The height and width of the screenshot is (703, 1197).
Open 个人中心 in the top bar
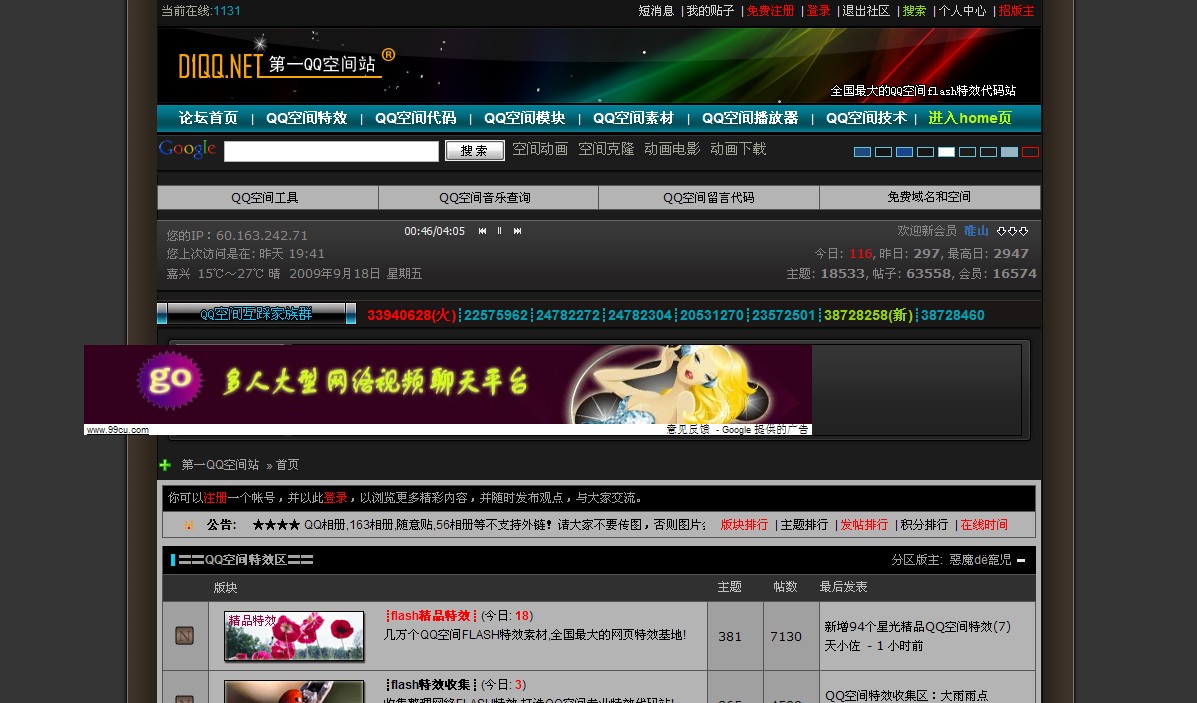point(963,11)
